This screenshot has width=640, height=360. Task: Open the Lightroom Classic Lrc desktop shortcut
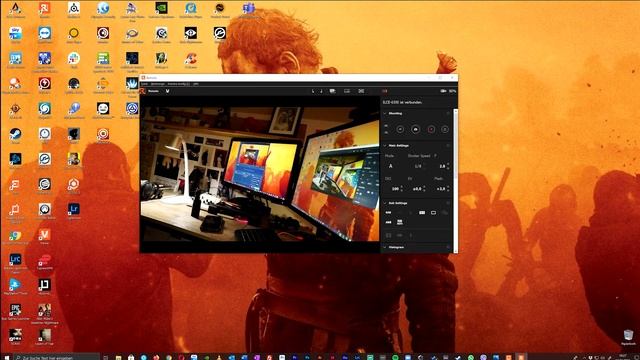[x=15, y=262]
